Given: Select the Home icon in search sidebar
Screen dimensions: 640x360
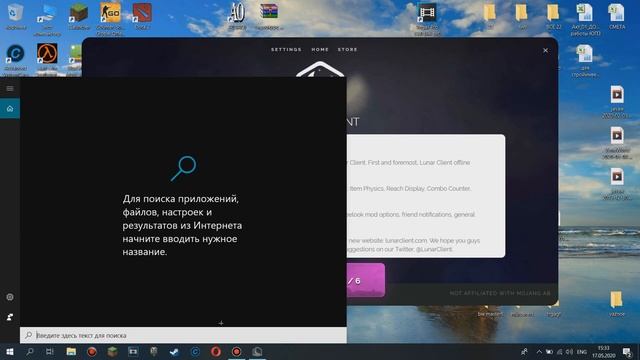Looking at the screenshot, I should (10, 109).
